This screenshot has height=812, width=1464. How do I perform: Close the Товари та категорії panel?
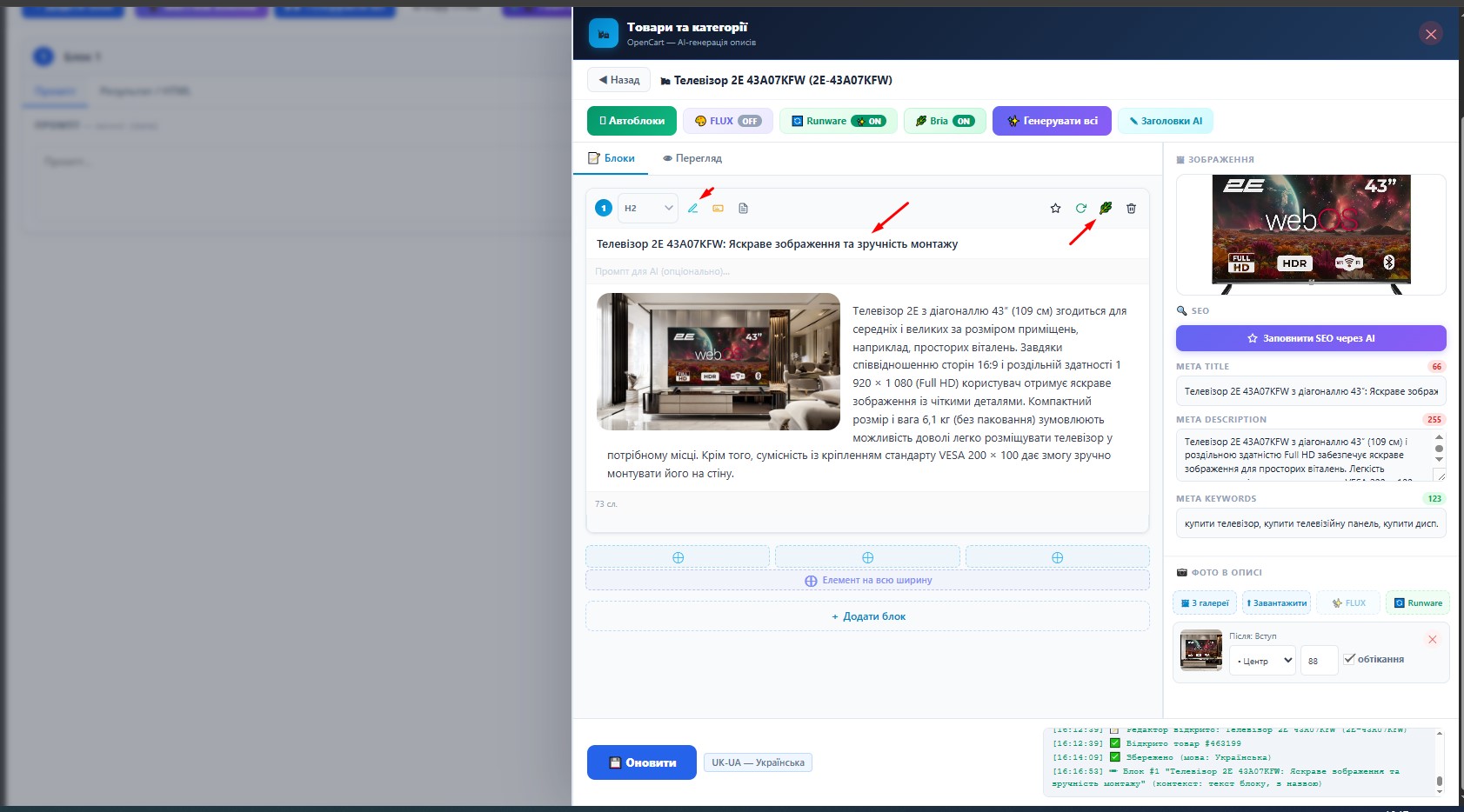[1431, 34]
